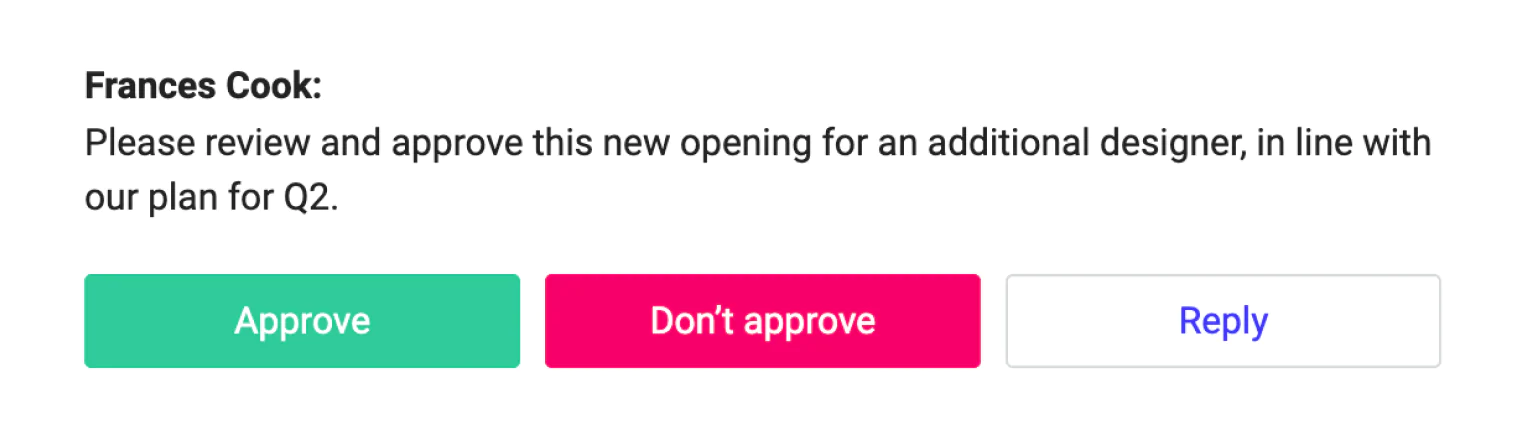Approve the new designer opening request

click(302, 321)
